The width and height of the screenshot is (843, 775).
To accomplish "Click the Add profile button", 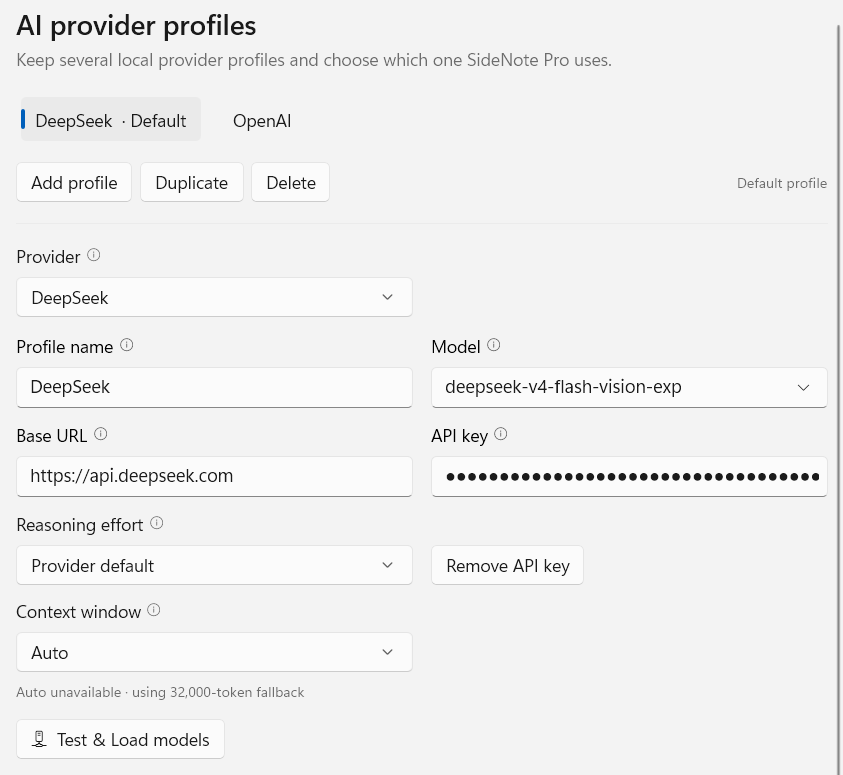I will (74, 183).
